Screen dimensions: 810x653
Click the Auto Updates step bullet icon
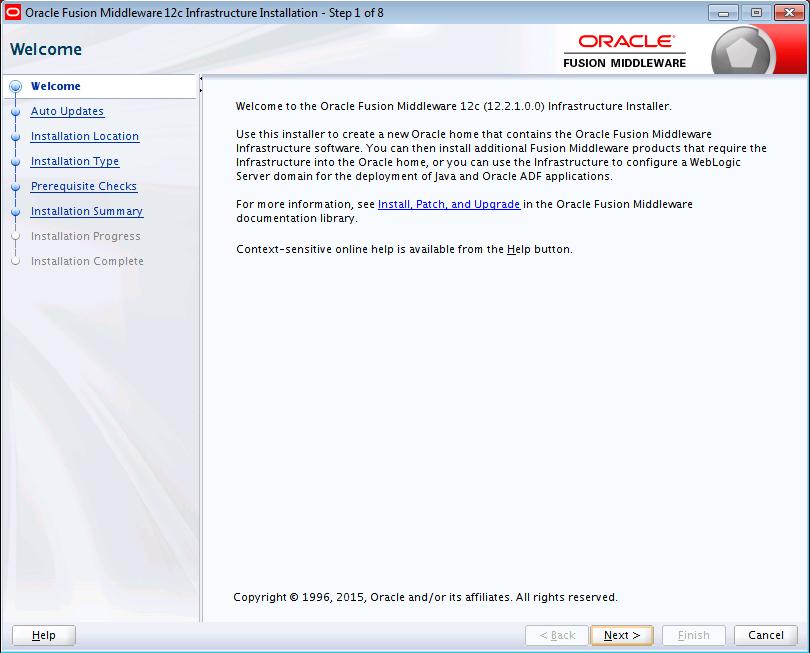15,112
